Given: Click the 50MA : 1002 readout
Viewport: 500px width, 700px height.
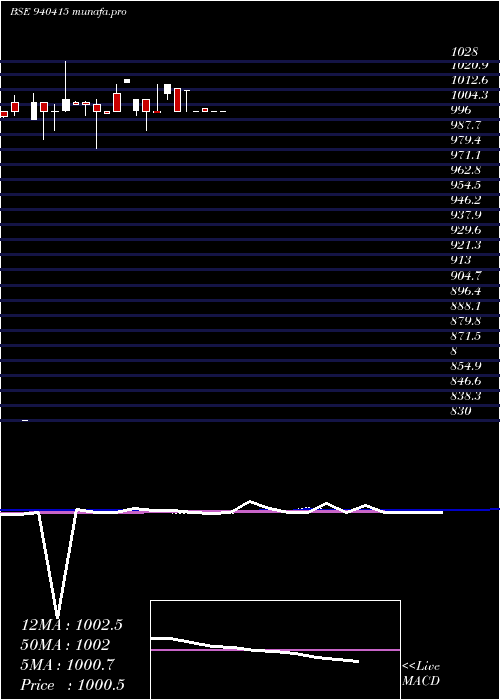Looking at the screenshot, I should (x=66, y=645).
